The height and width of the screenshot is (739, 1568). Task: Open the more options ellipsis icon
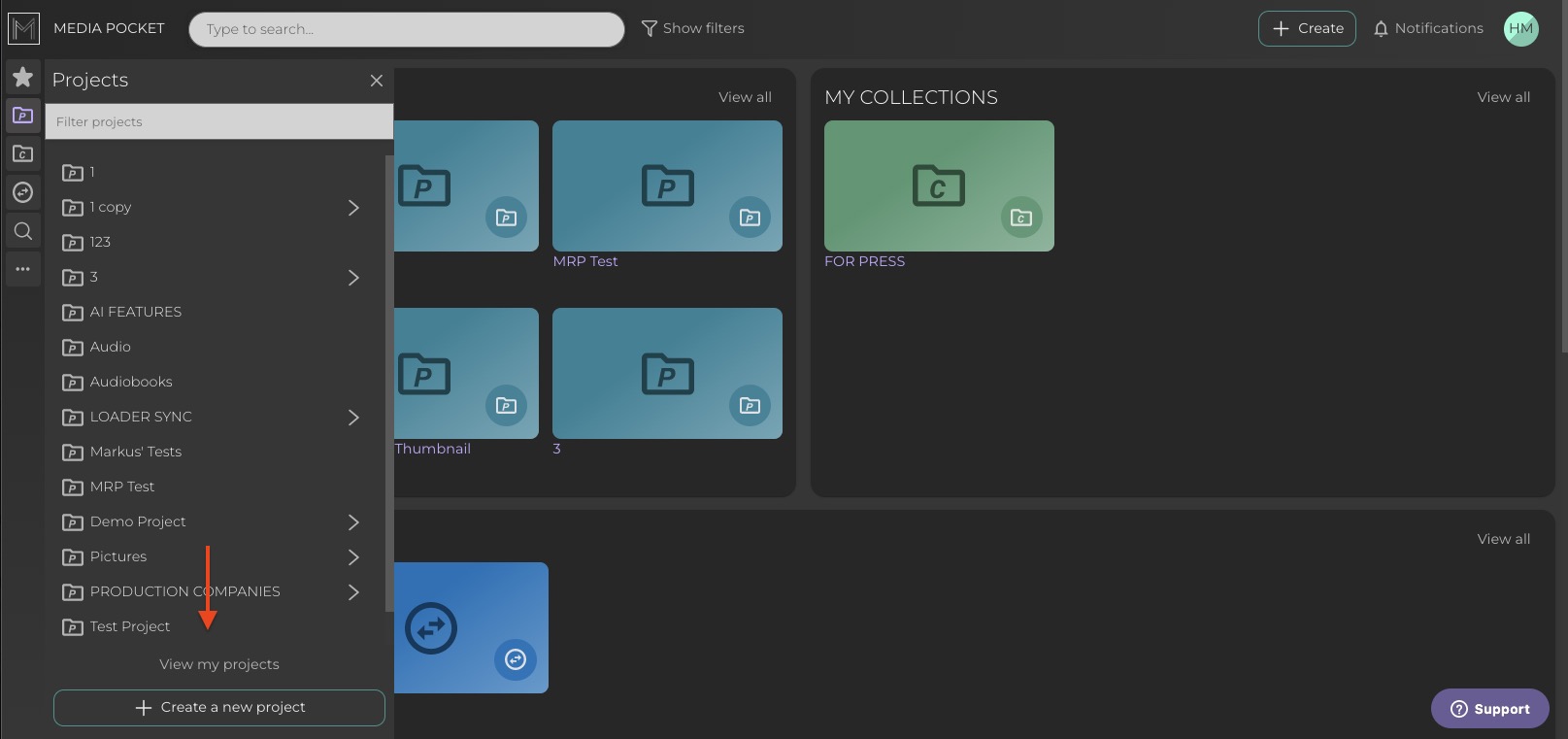[x=23, y=269]
